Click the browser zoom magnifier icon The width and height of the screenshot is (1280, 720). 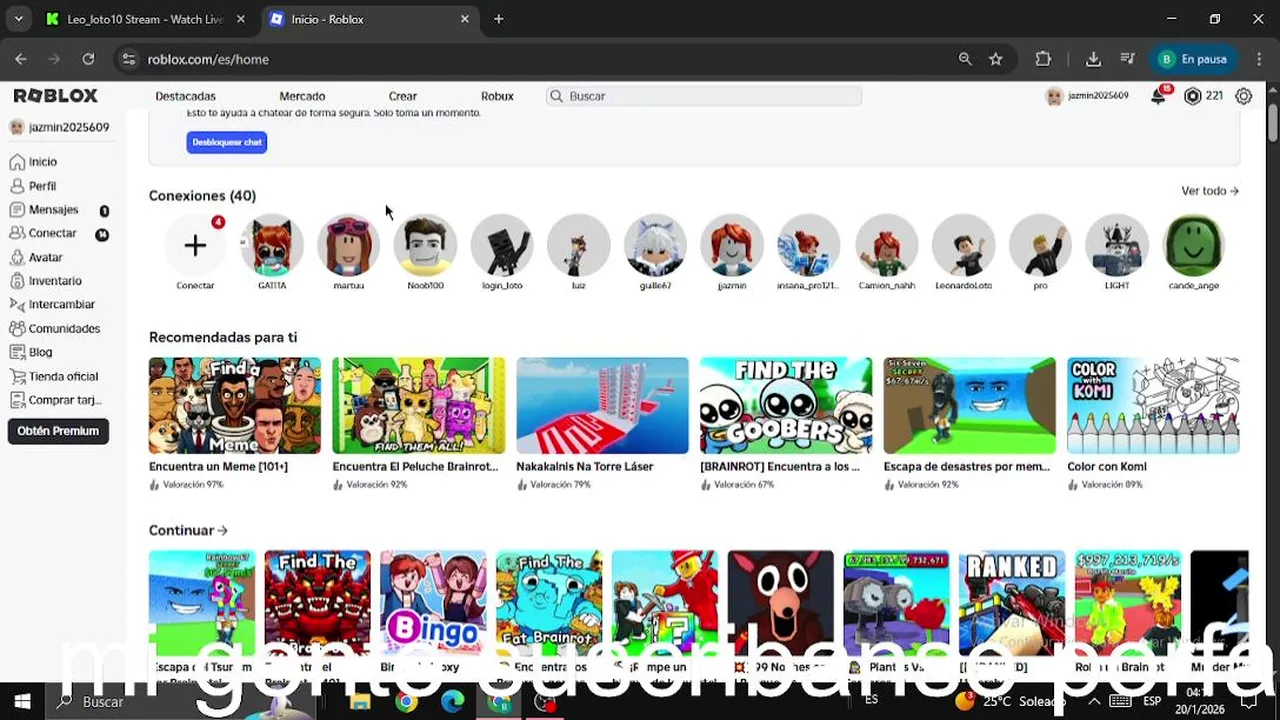click(x=965, y=59)
